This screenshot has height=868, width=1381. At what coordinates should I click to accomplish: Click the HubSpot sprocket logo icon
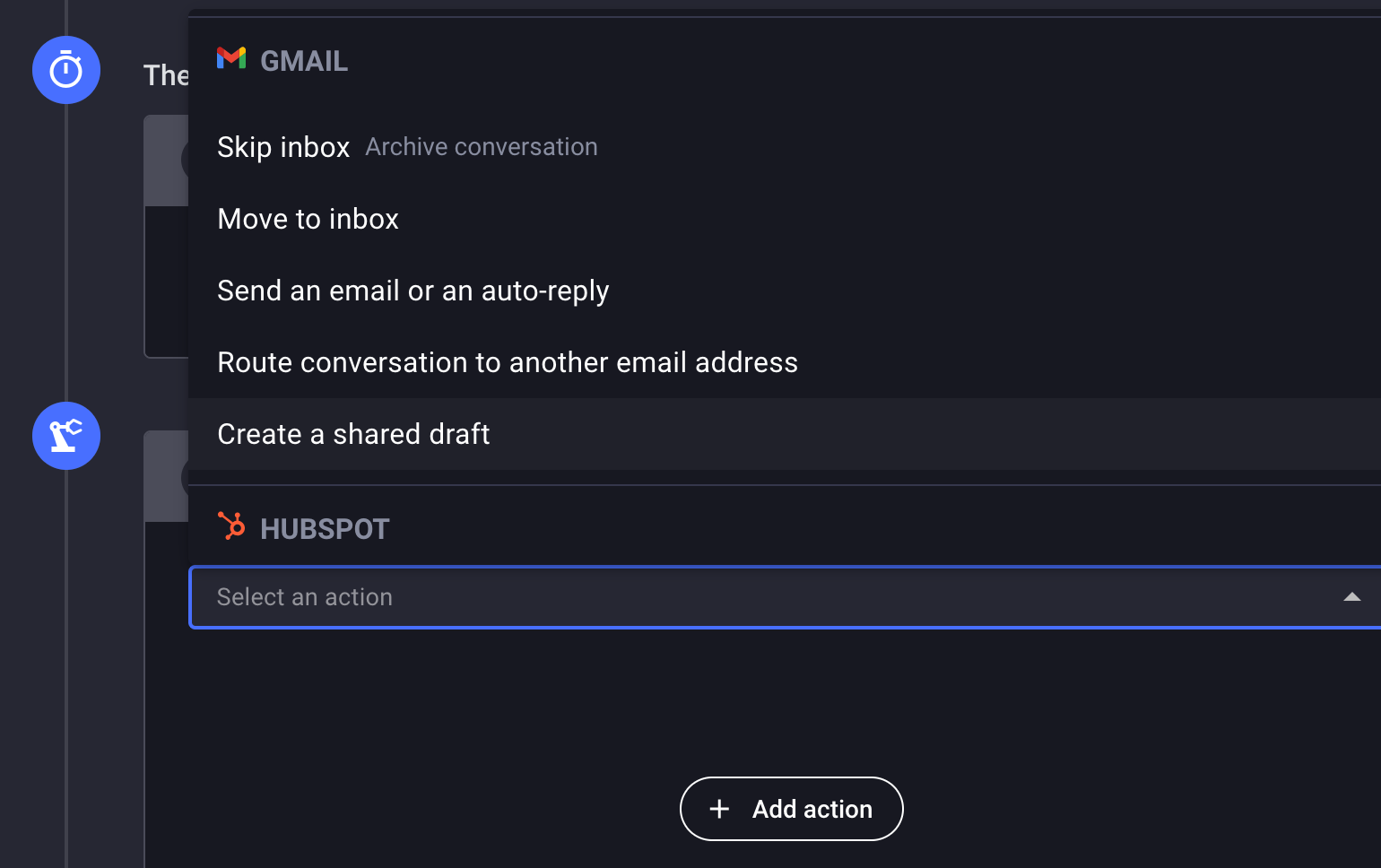(x=231, y=526)
